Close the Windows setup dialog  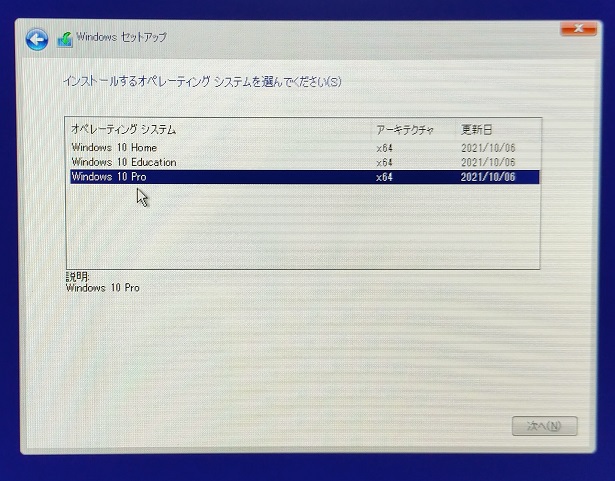tap(579, 28)
